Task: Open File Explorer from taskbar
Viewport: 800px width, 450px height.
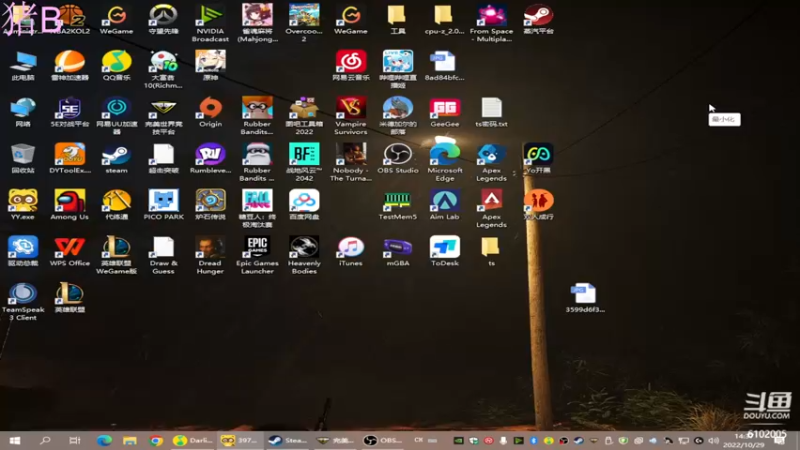Action: (130, 440)
